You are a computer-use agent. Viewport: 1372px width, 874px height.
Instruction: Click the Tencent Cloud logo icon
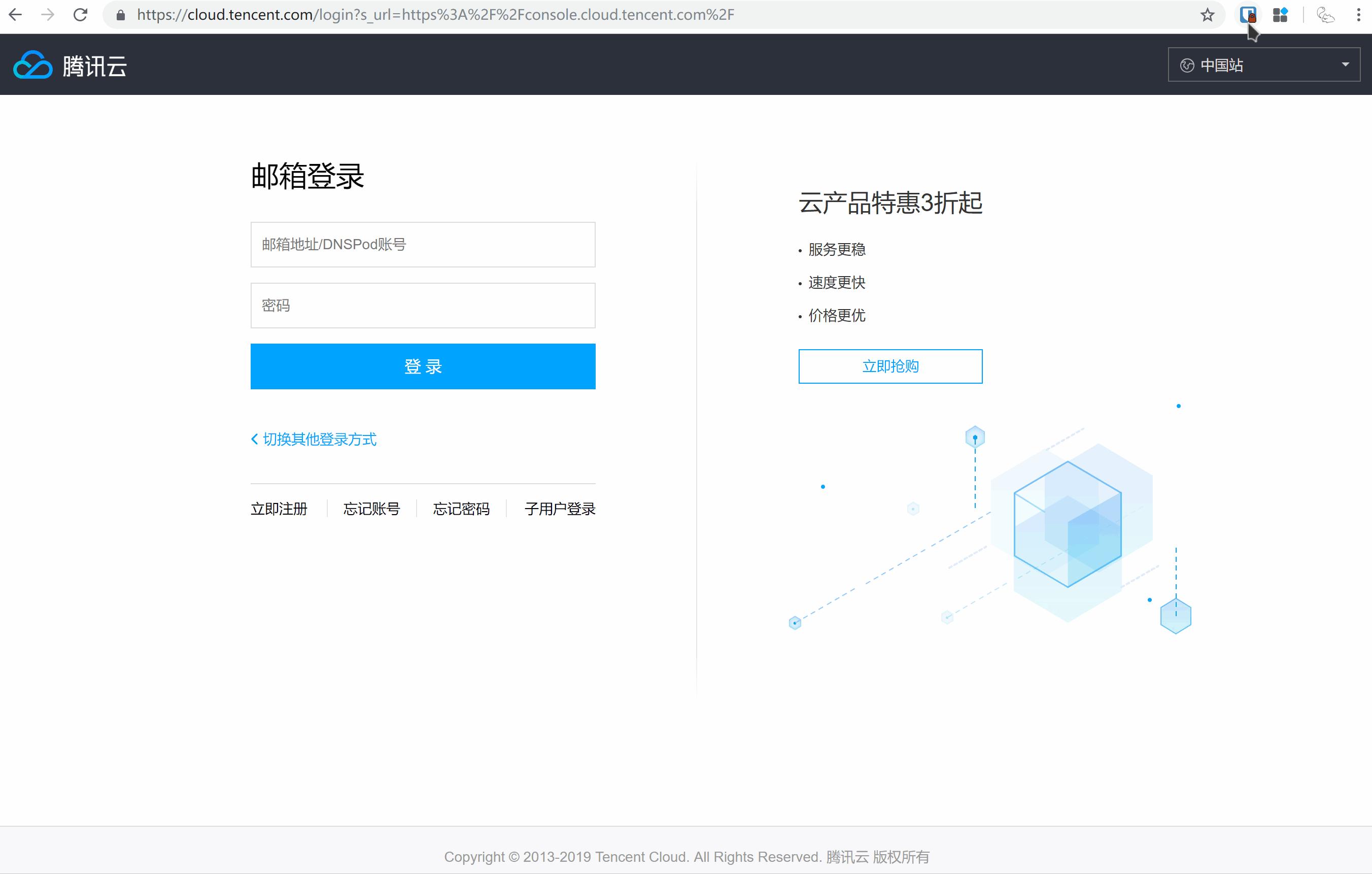coord(32,64)
